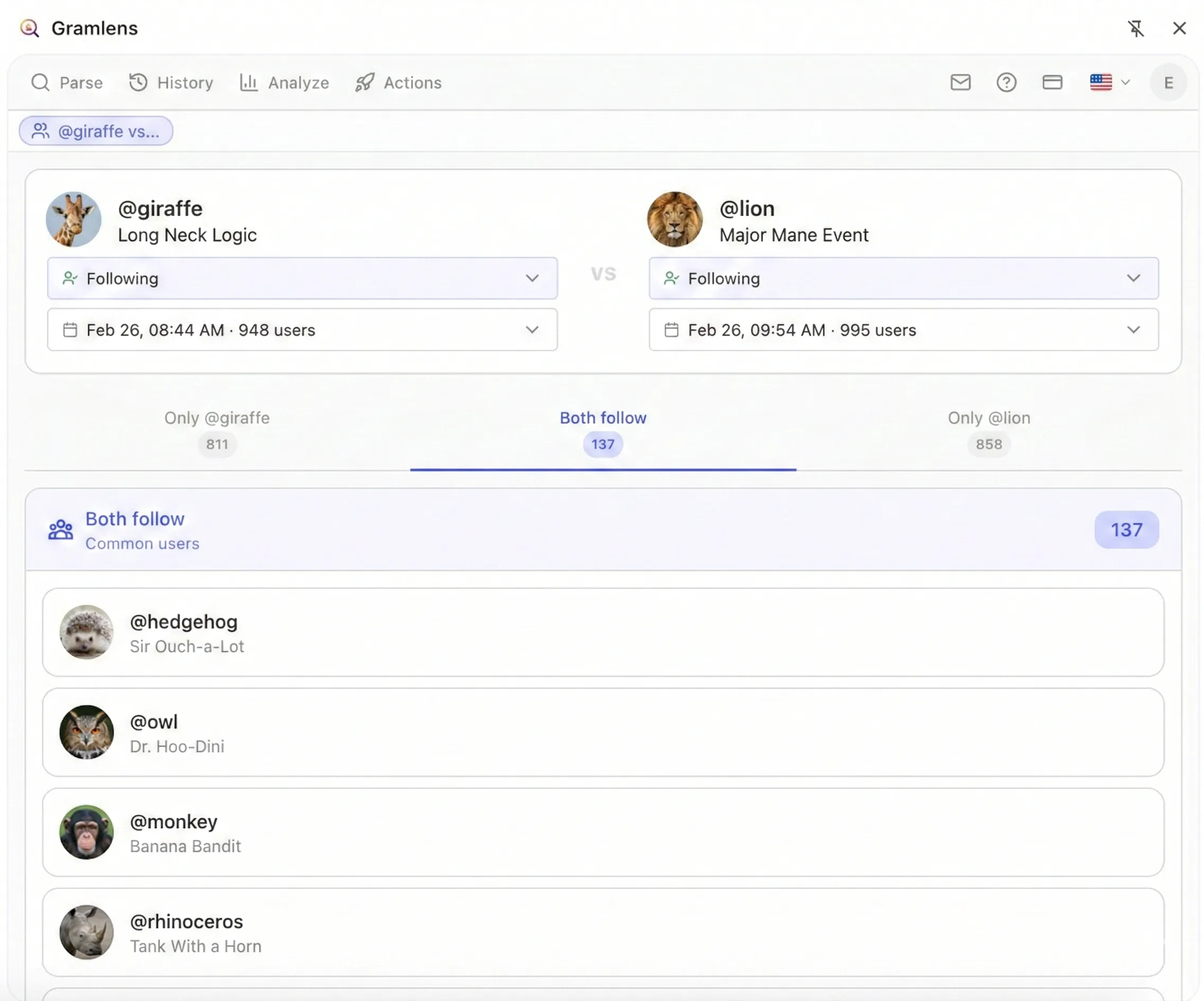Click the @giraffe vs... comparison chip
The height and width of the screenshot is (1001, 1204).
click(x=96, y=131)
